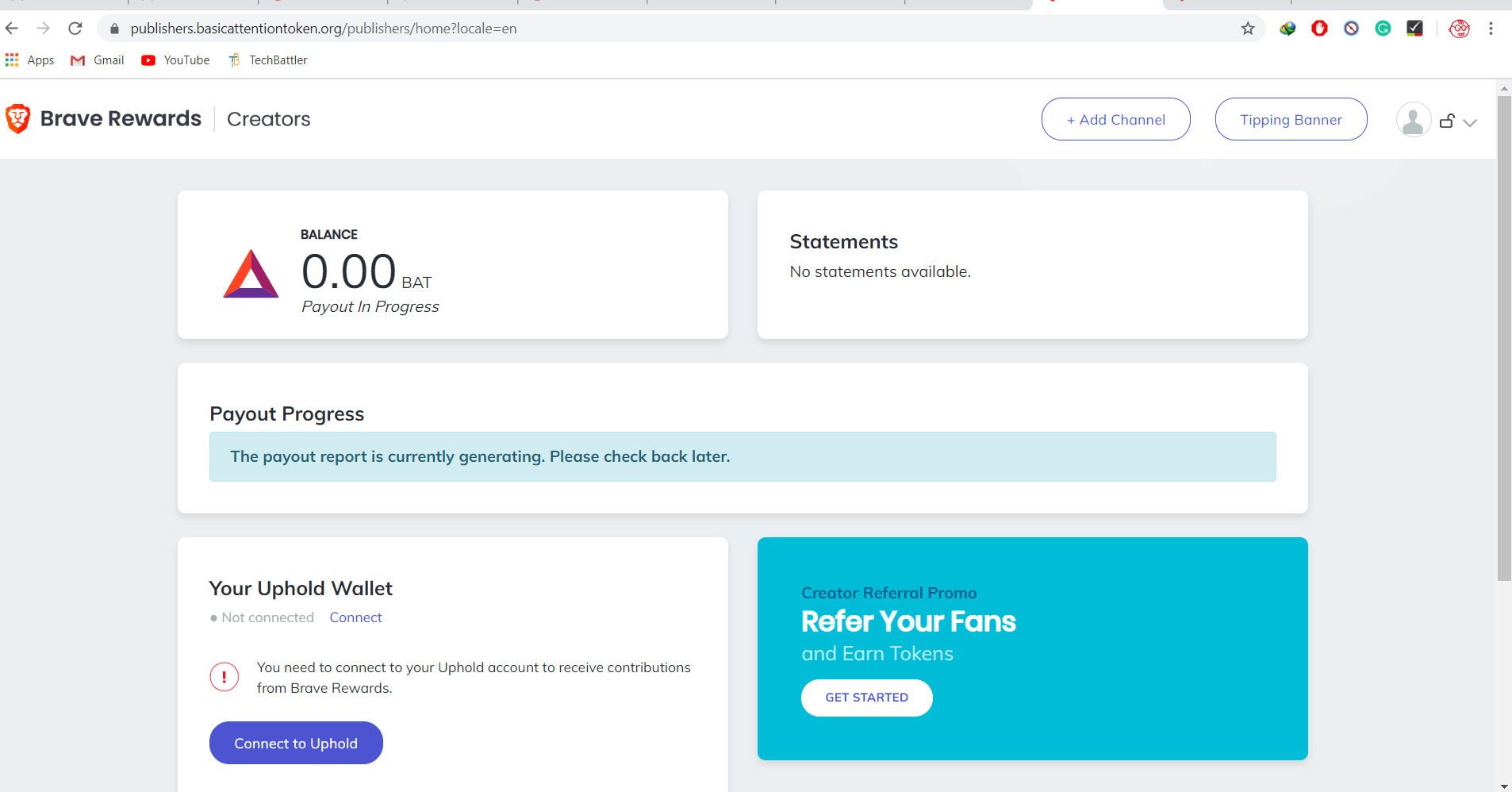Open the Google Apps grid launcher
The width and height of the screenshot is (1512, 792).
tap(11, 60)
